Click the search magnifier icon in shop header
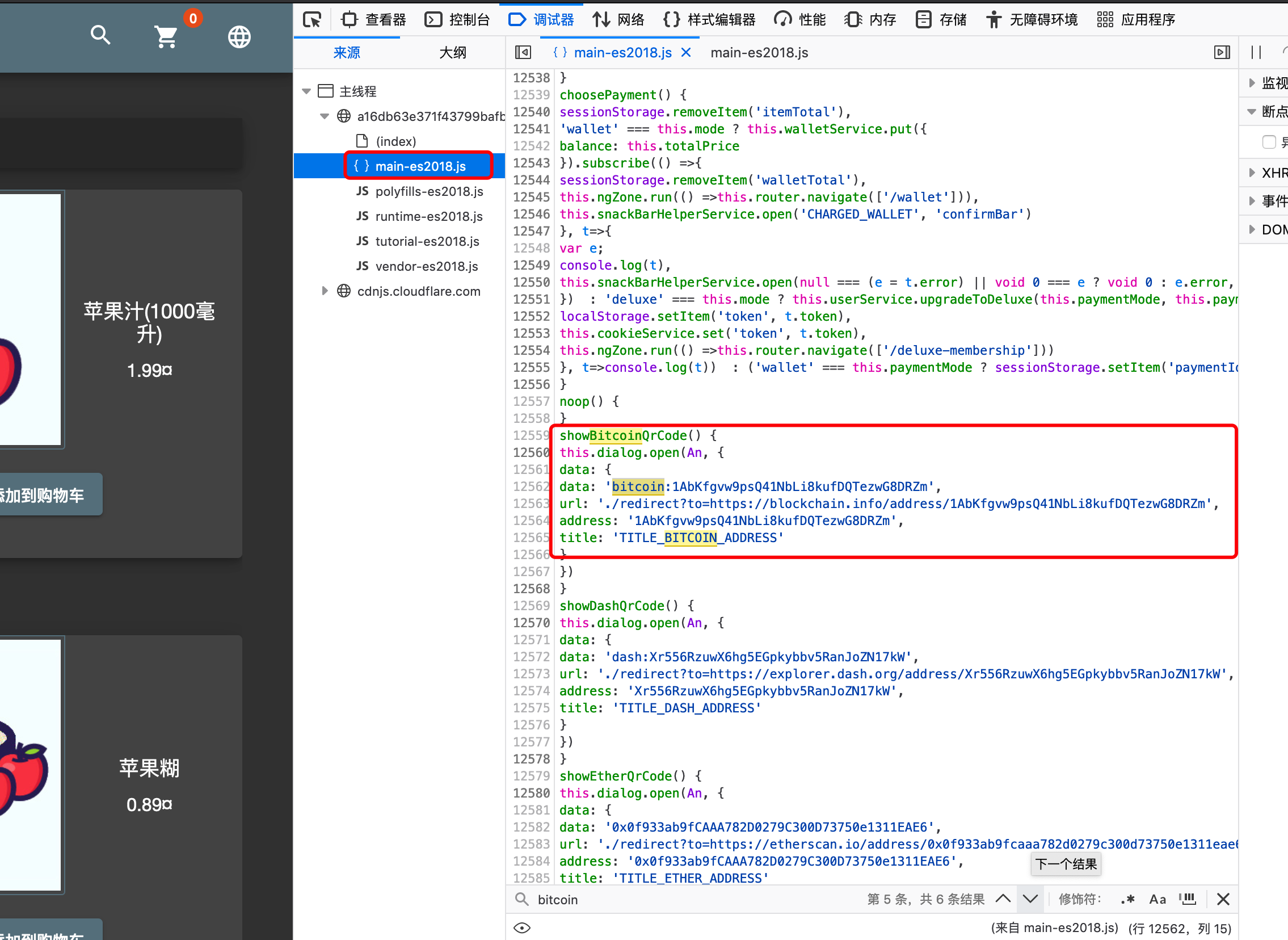 [100, 35]
